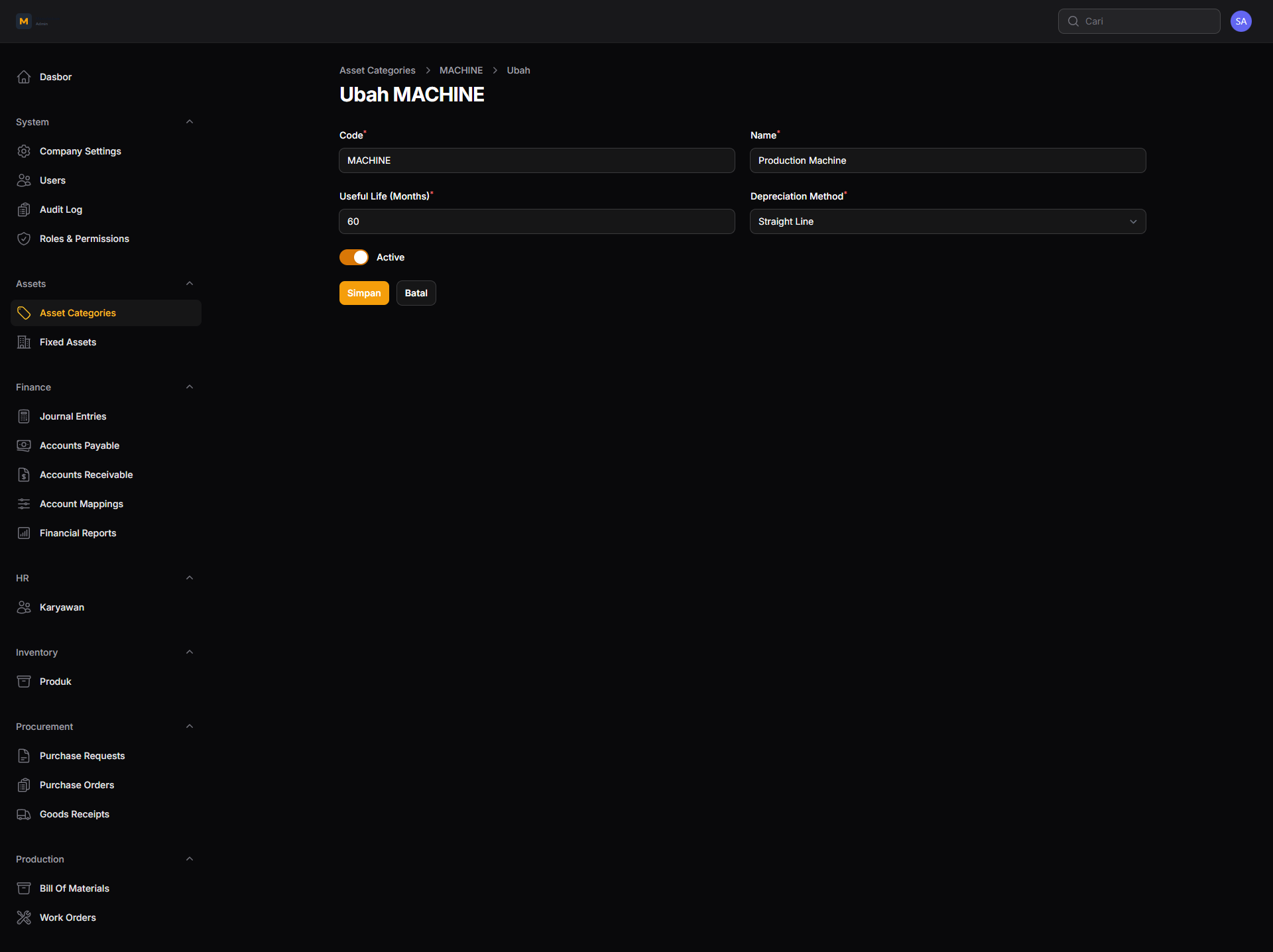The width and height of the screenshot is (1273, 952).
Task: Open Asset Categories sidebar item
Action: [106, 313]
